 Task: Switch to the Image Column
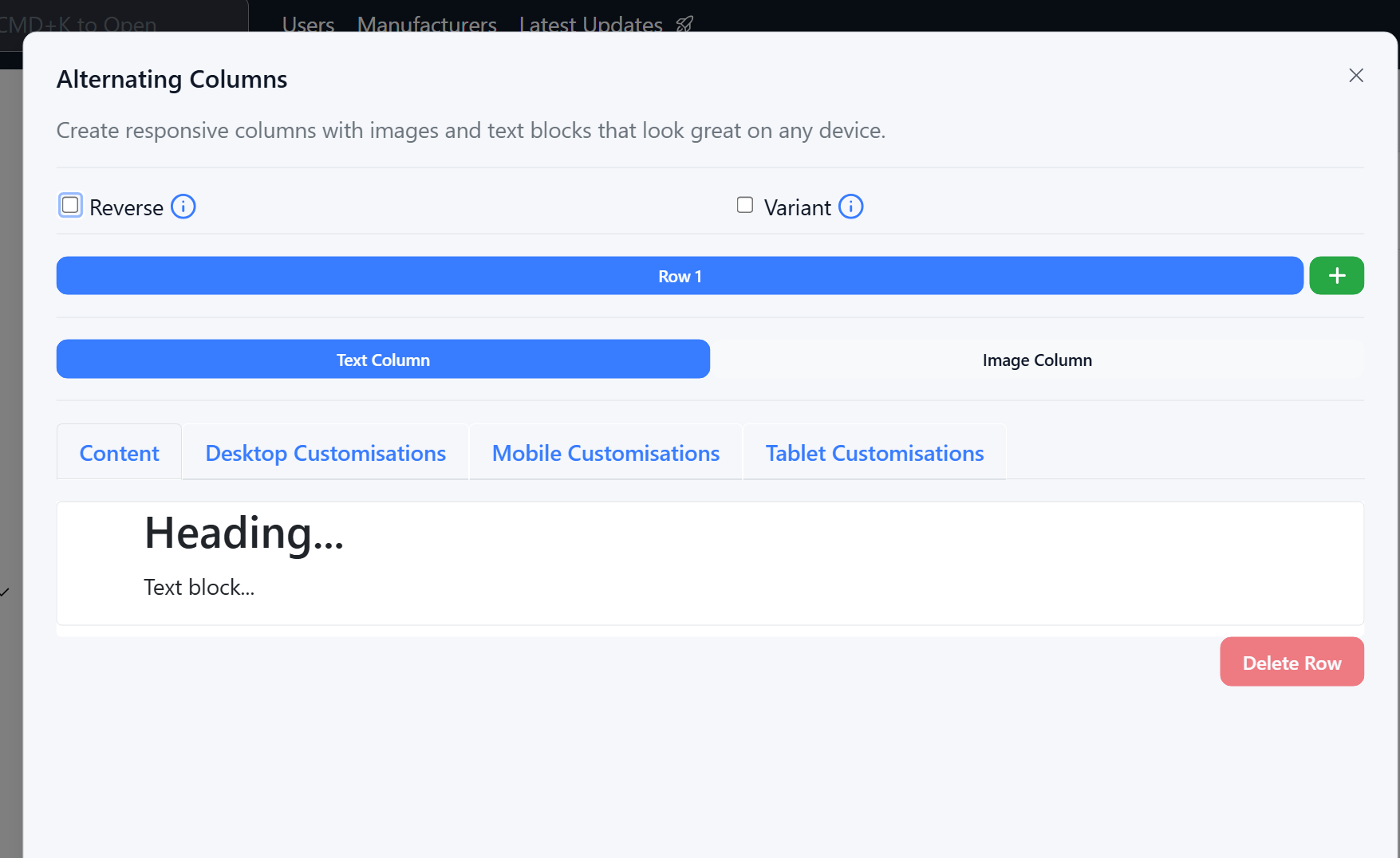(x=1037, y=360)
